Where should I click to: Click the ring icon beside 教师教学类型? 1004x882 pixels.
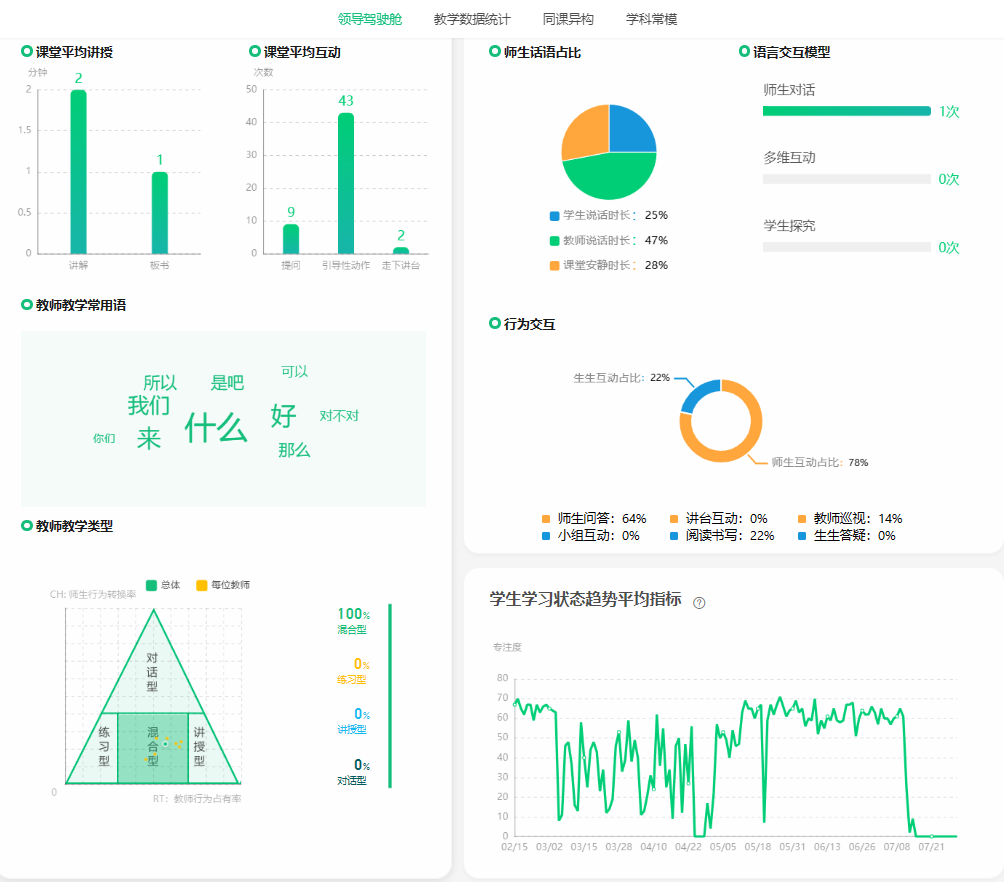pyautogui.click(x=27, y=525)
